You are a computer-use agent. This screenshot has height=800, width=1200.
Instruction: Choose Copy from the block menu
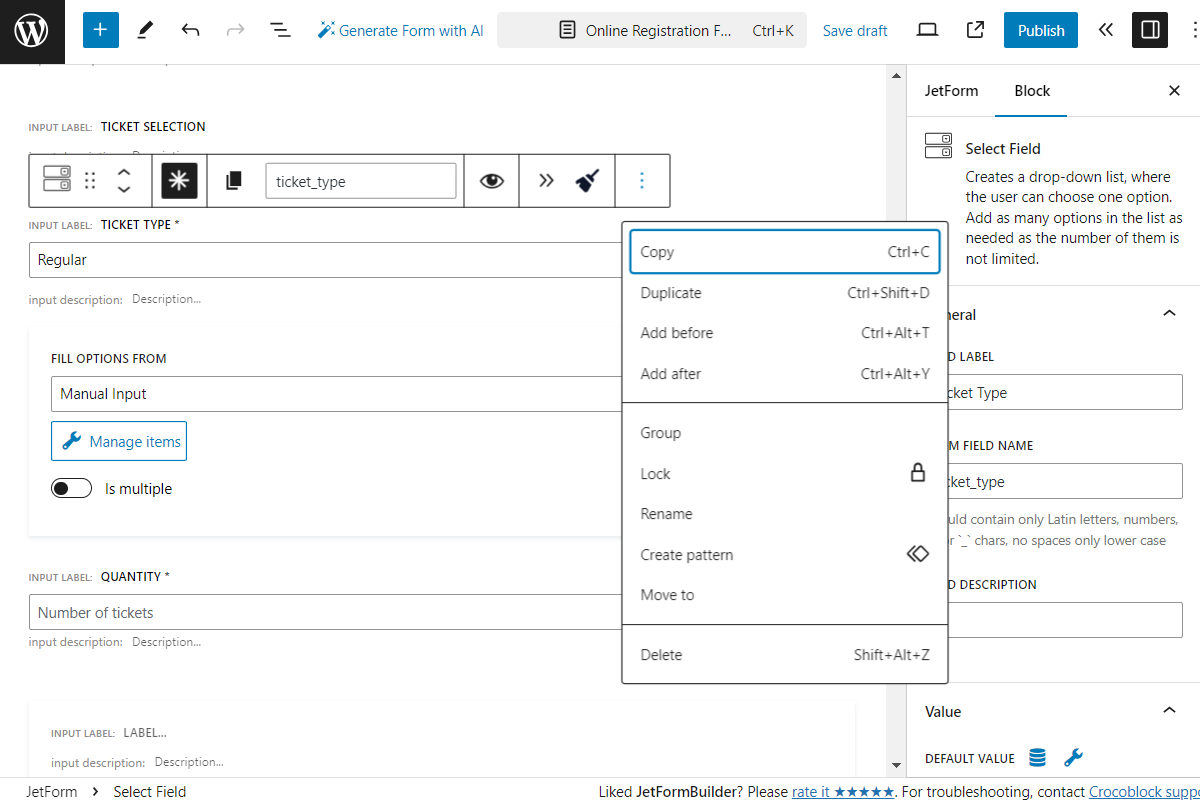(x=785, y=252)
